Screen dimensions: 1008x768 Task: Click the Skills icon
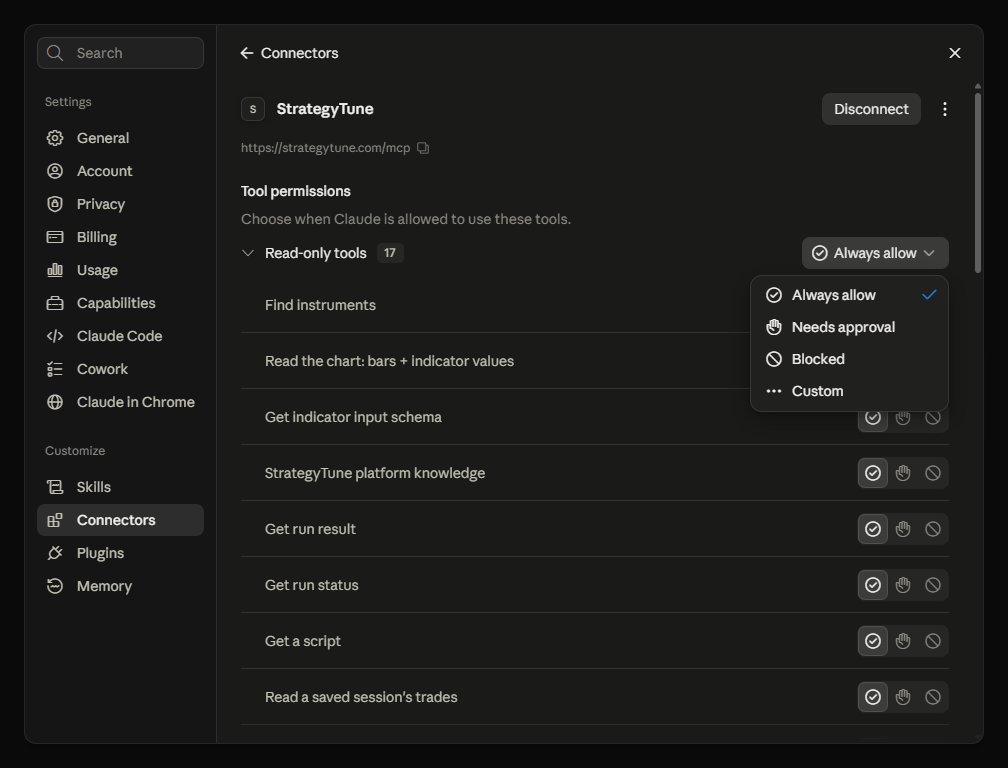tap(55, 487)
